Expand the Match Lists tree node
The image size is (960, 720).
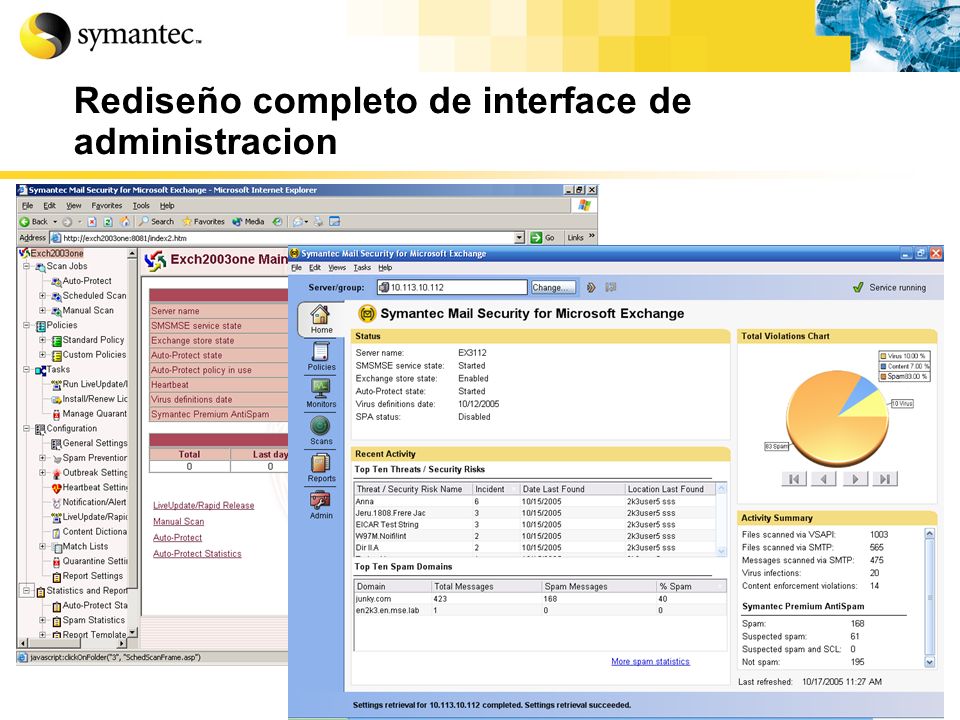42,546
